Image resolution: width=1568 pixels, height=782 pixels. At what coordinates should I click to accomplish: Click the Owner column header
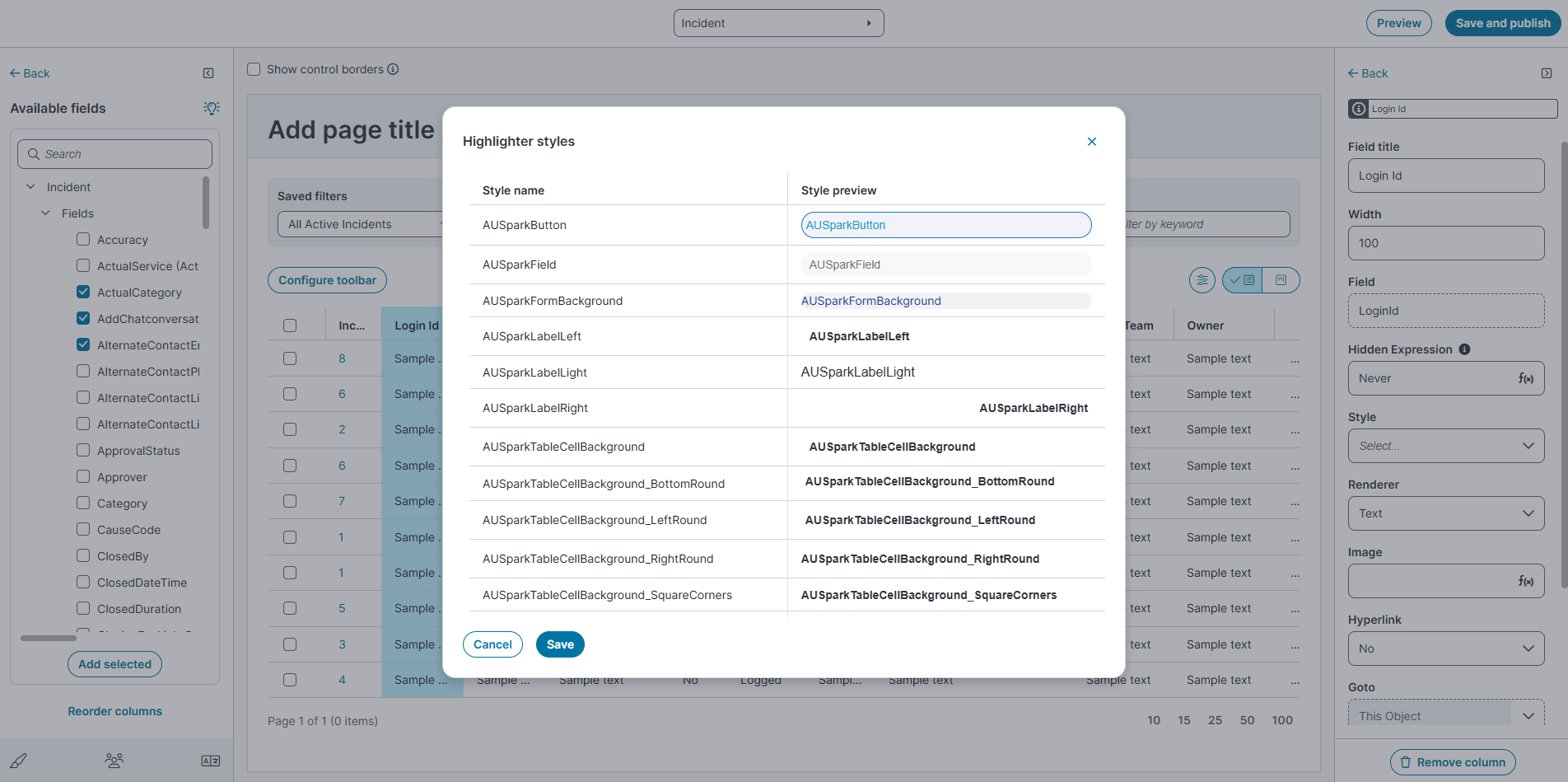pyautogui.click(x=1206, y=325)
